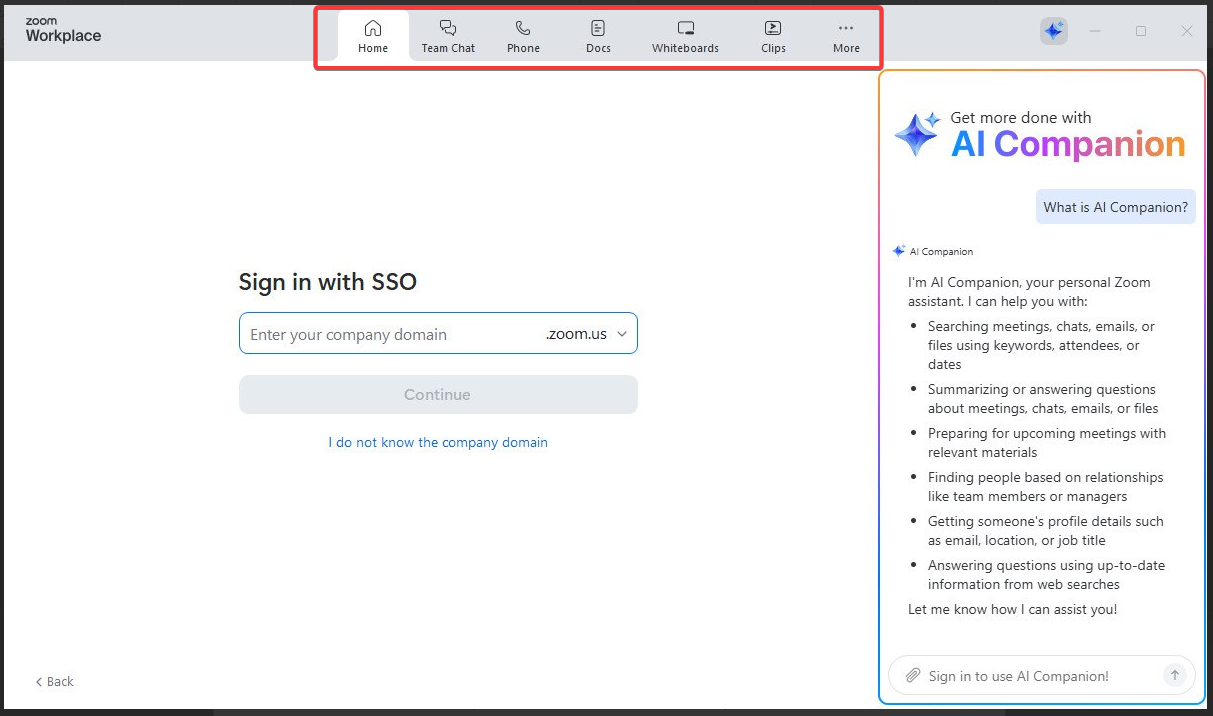The width and height of the screenshot is (1213, 716).
Task: Toggle AI Companion panel sparkle icon
Action: [x=1053, y=31]
